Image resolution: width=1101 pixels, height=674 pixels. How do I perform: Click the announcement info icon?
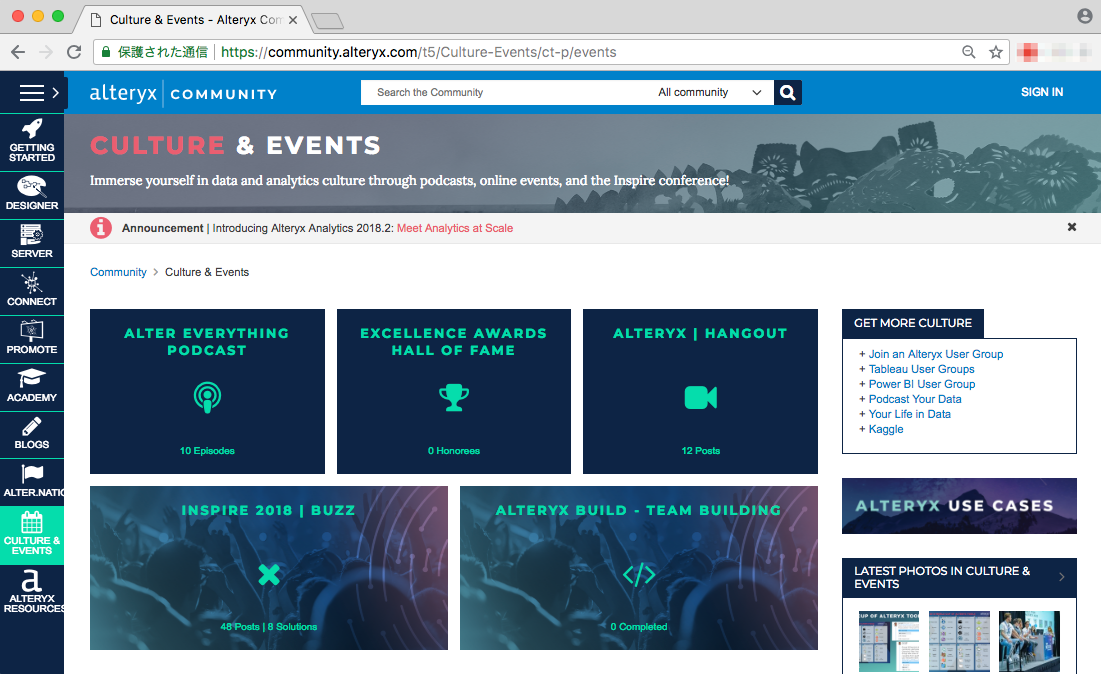(101, 228)
